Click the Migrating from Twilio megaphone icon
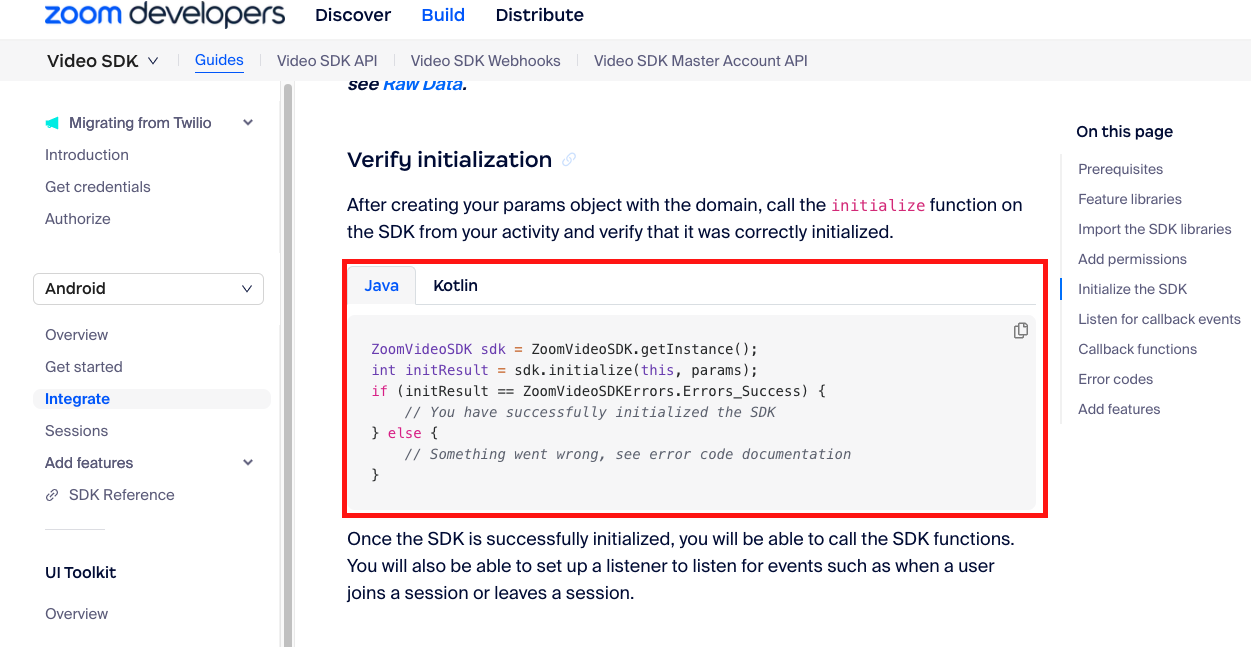 [52, 123]
